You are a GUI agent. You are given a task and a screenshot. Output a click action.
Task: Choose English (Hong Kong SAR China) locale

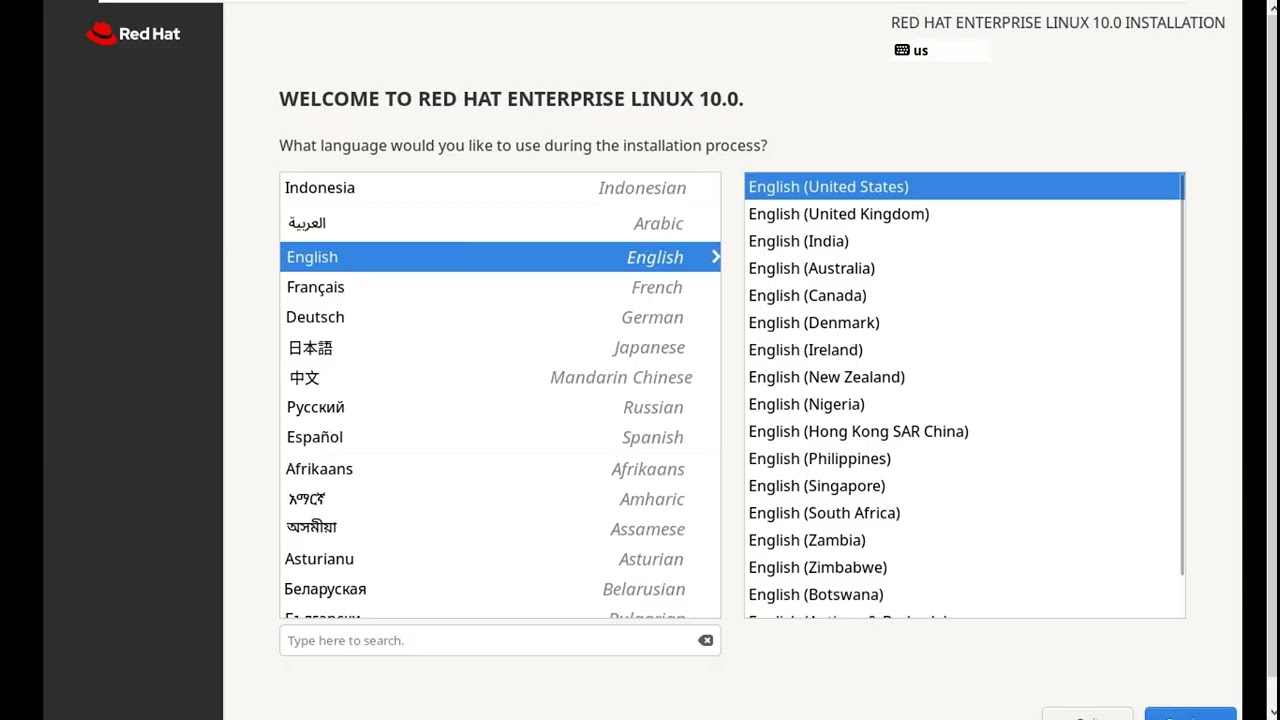(x=963, y=431)
